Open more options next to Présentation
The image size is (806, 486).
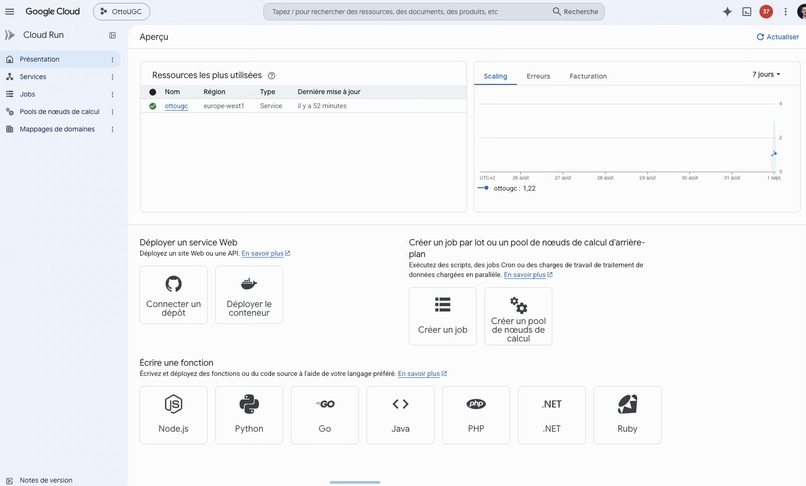pos(112,60)
